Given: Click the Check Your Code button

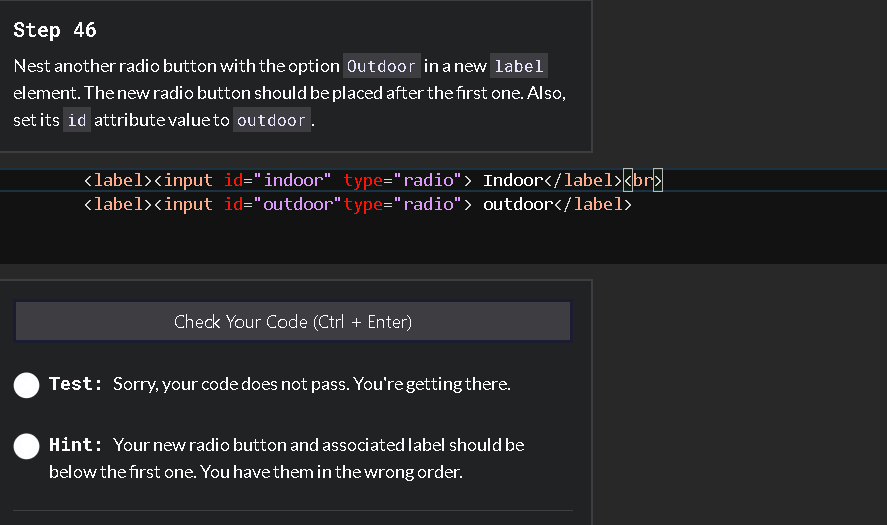Looking at the screenshot, I should pyautogui.click(x=293, y=322).
